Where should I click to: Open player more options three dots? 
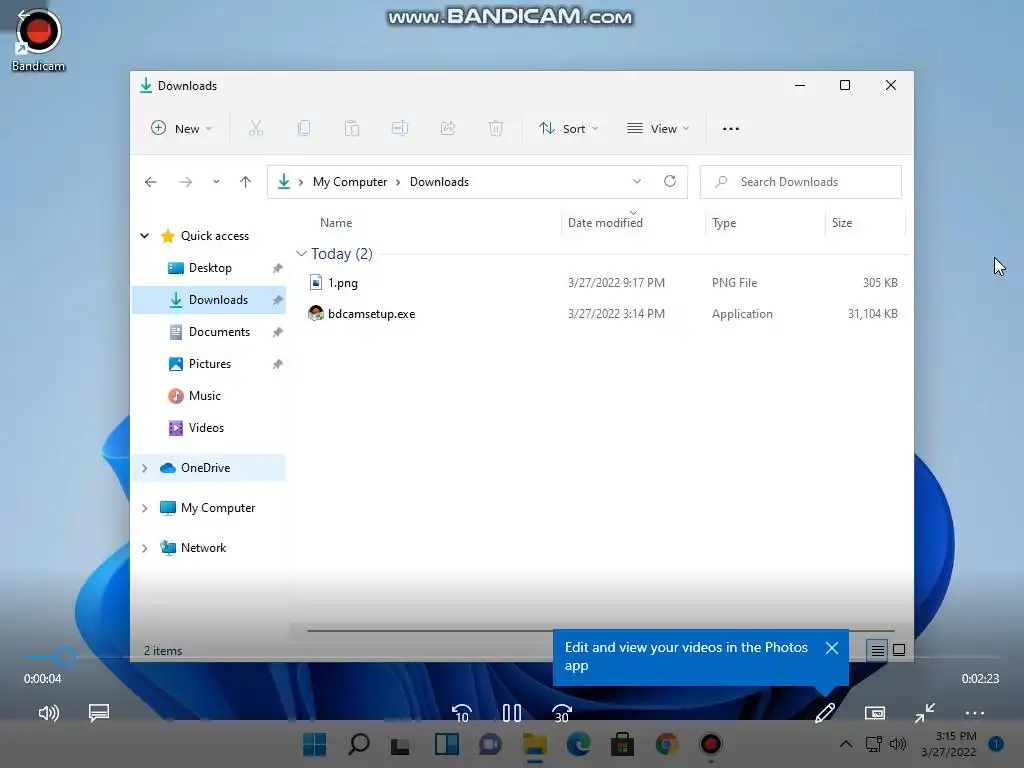974,713
